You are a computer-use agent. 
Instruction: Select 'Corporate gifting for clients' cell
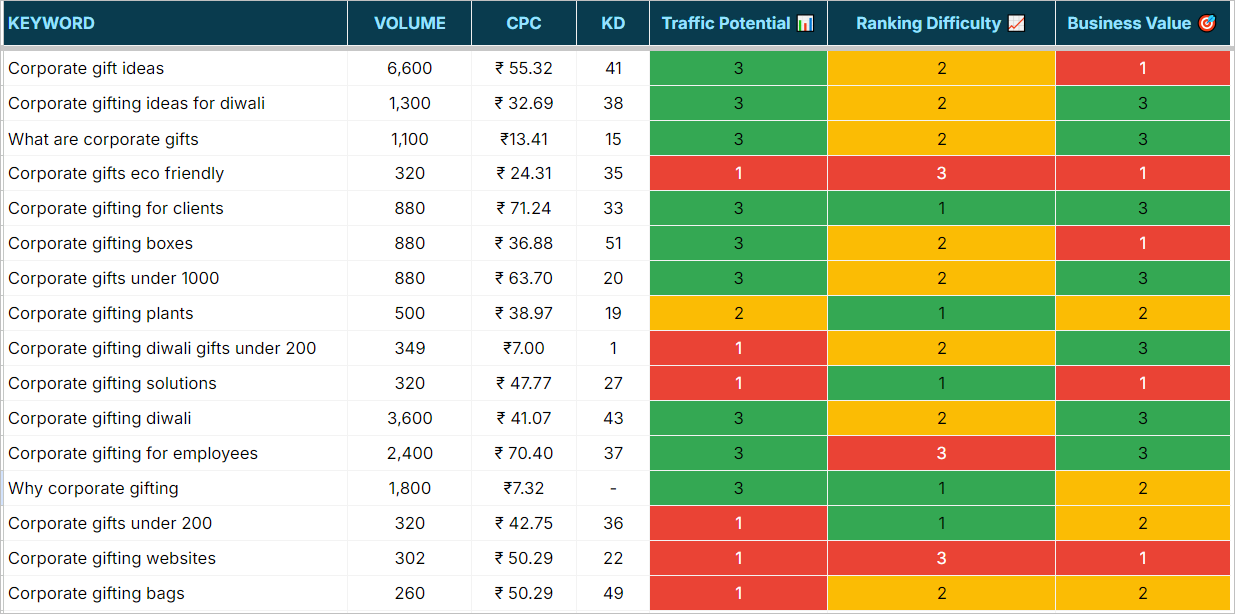pyautogui.click(x=175, y=208)
